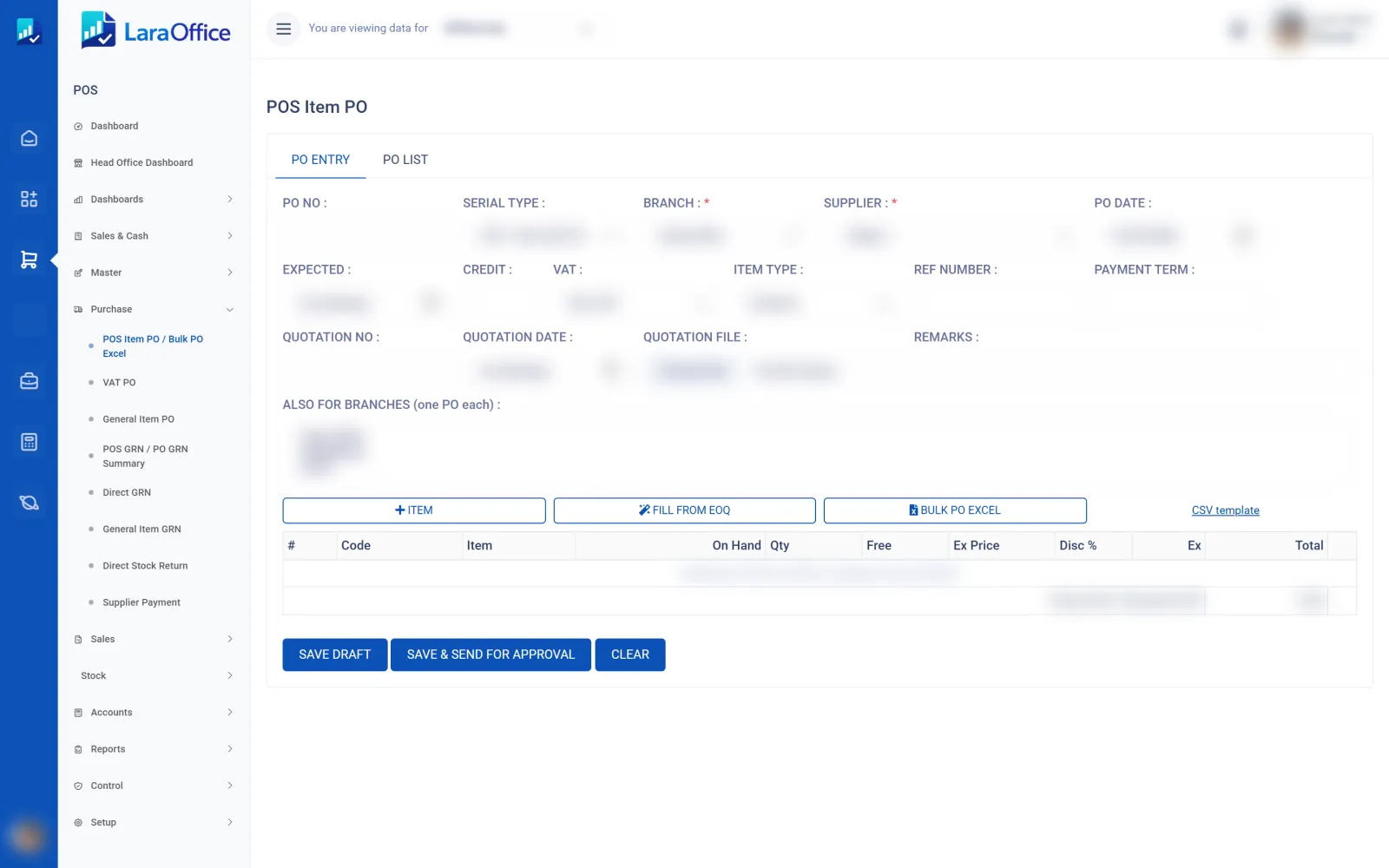The width and height of the screenshot is (1389, 868).
Task: Open POS Item PO / Bulk PO Excel
Action: point(153,346)
